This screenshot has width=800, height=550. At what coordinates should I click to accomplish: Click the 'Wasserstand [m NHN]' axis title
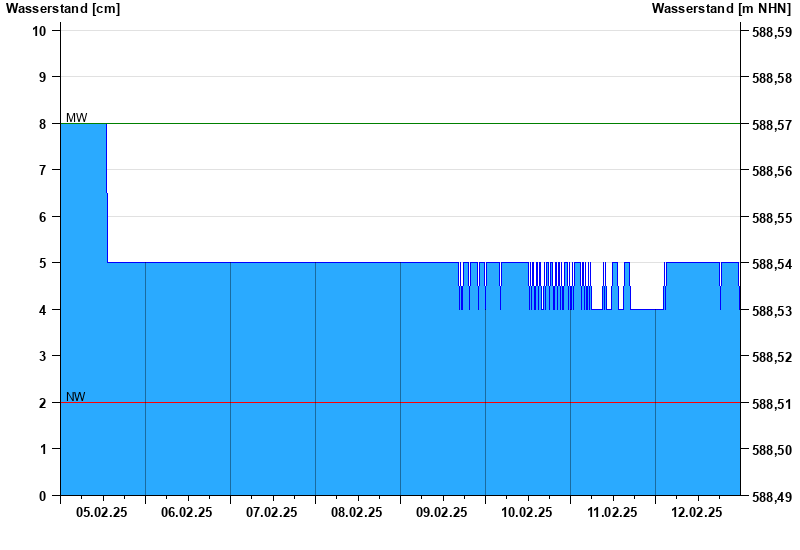coord(721,9)
